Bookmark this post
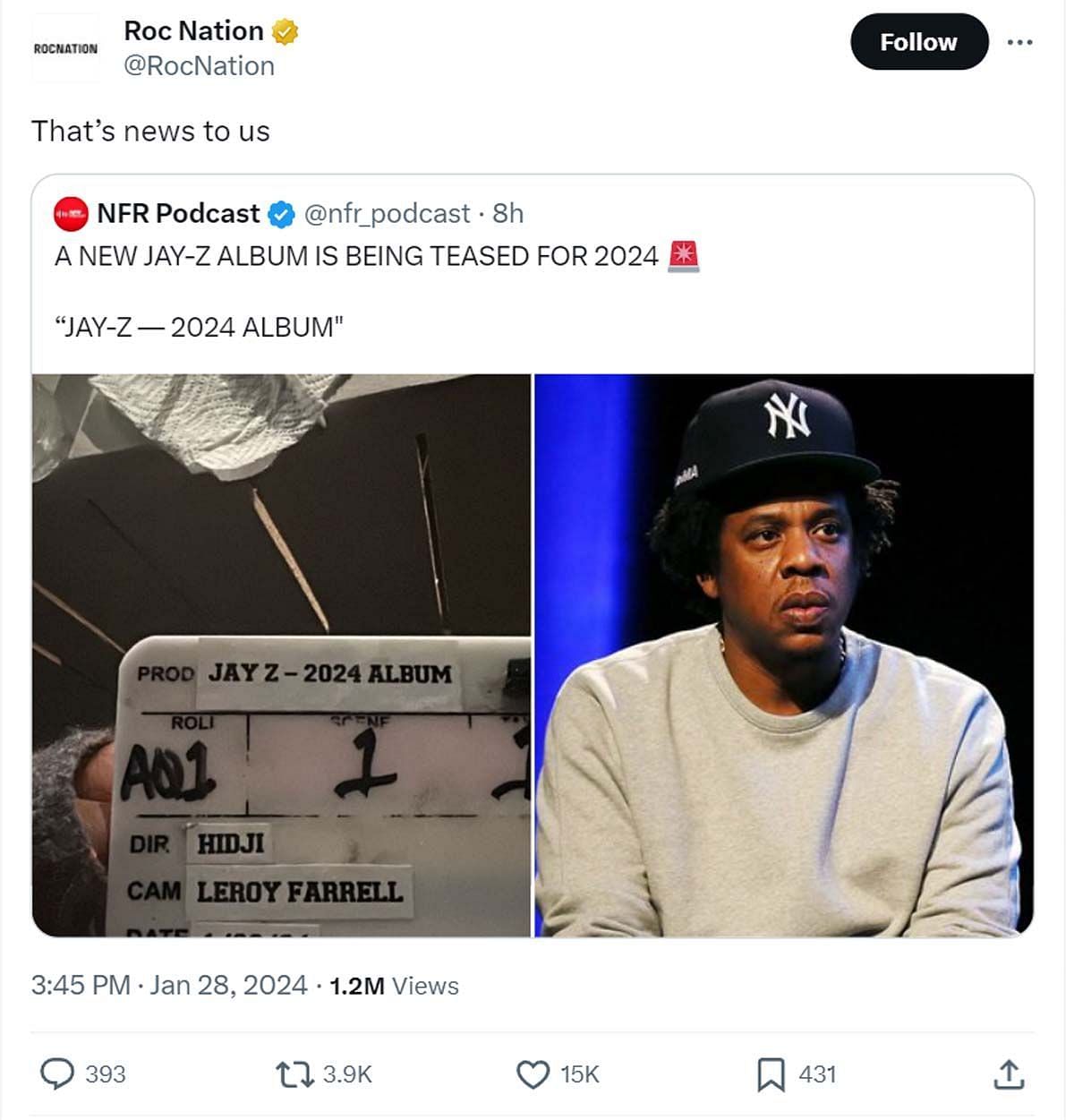 tap(771, 1073)
